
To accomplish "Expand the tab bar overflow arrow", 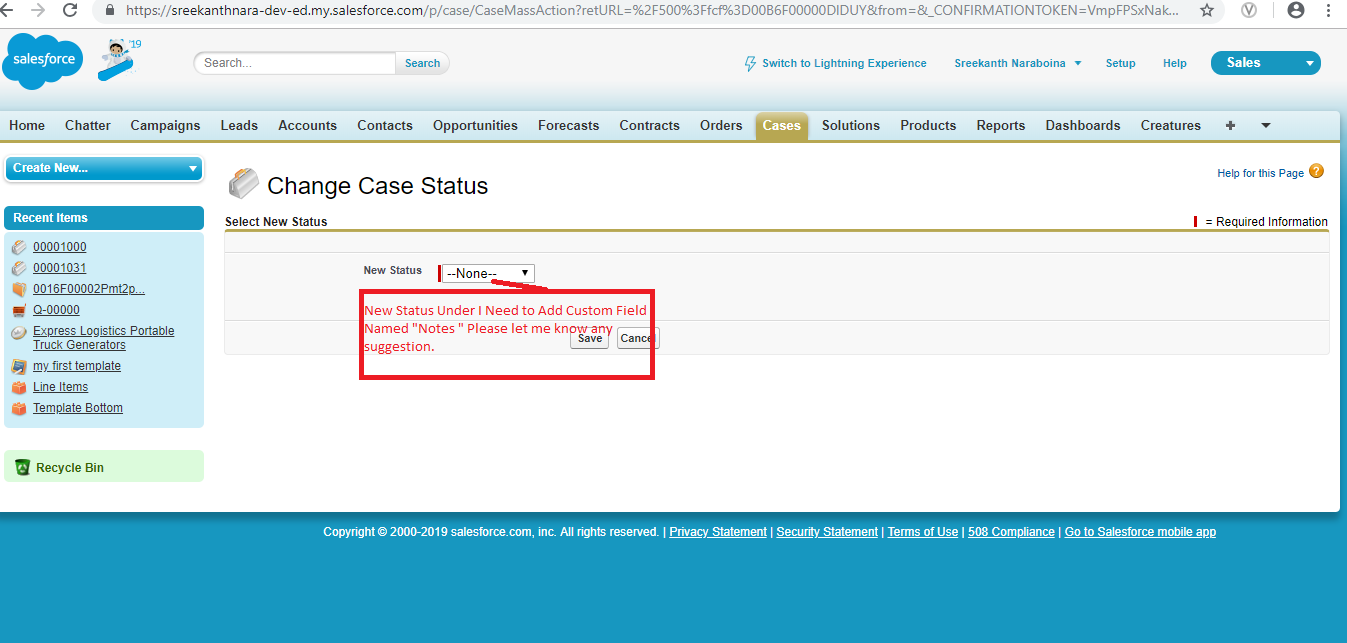I will pyautogui.click(x=1265, y=125).
